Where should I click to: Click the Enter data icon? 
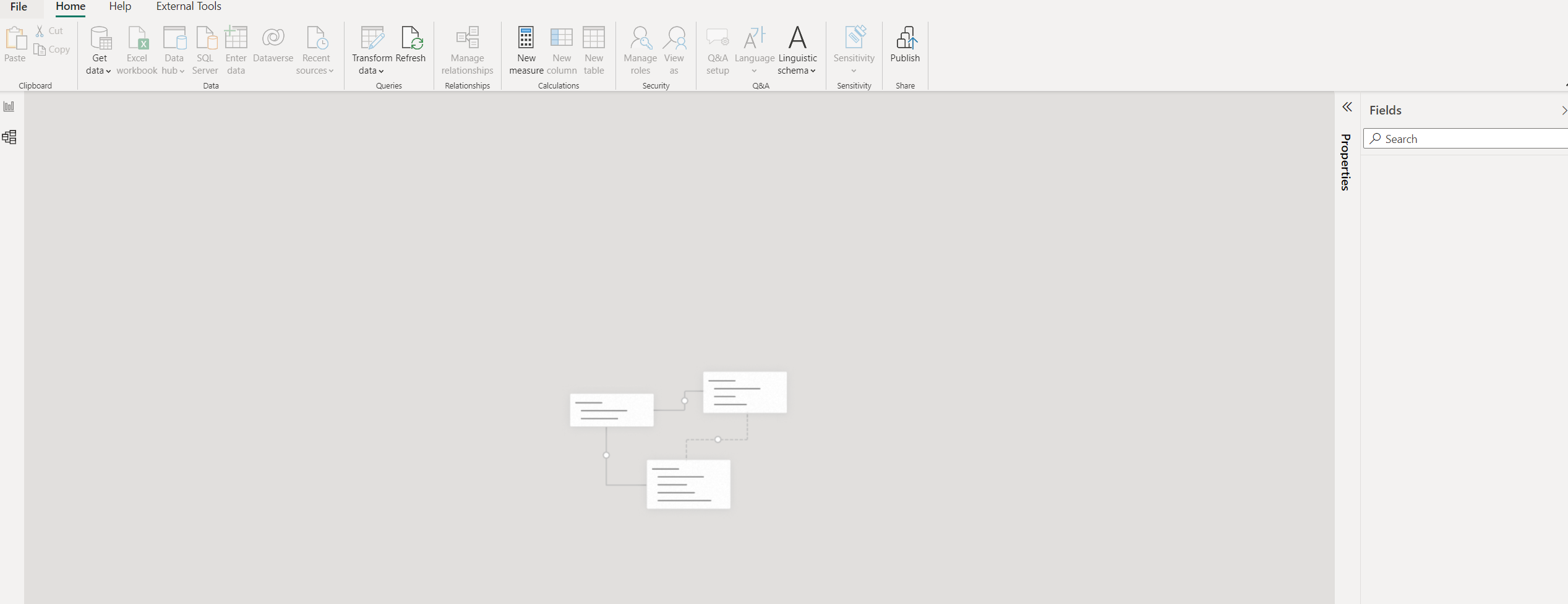[x=236, y=38]
